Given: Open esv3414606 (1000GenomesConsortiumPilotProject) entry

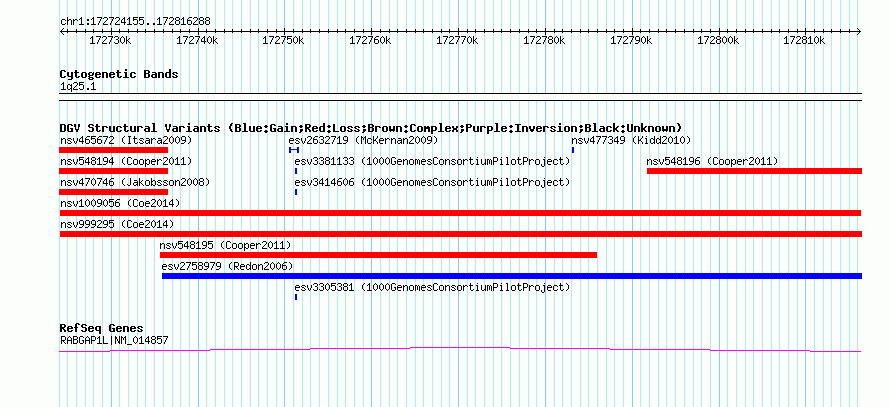Looking at the screenshot, I should click(x=432, y=182).
